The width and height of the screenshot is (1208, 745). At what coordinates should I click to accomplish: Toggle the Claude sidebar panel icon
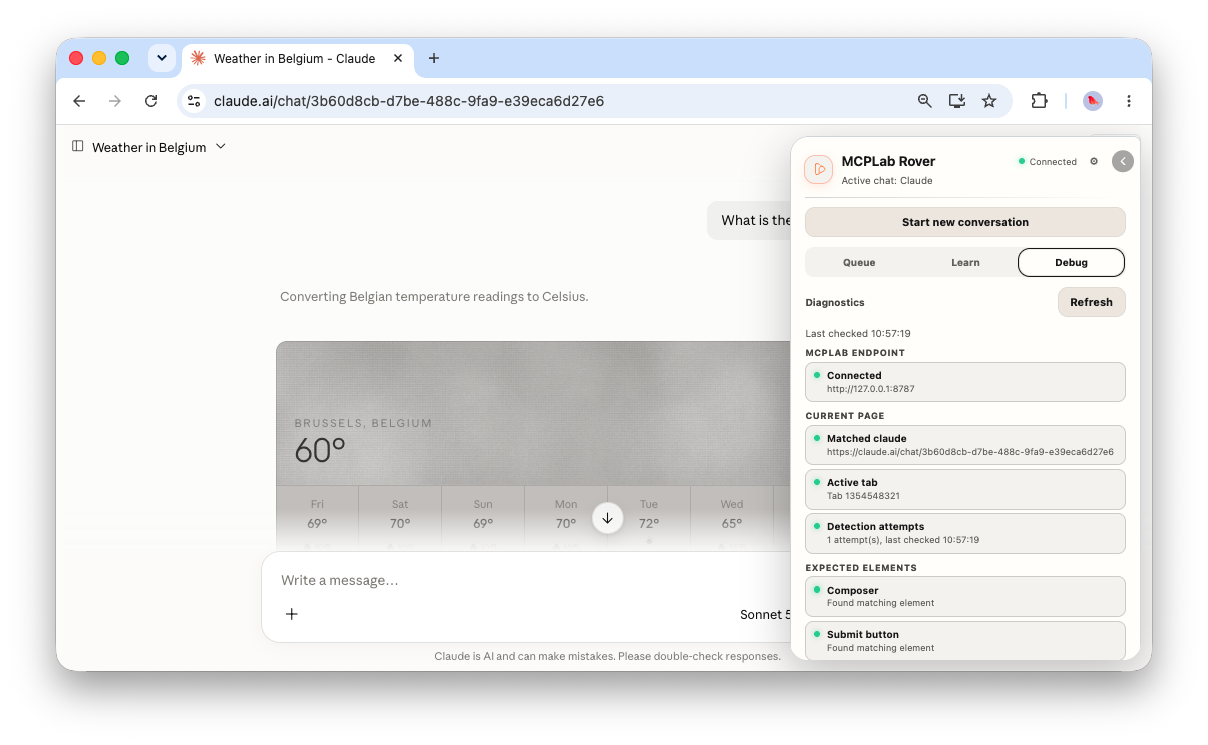[x=78, y=147]
